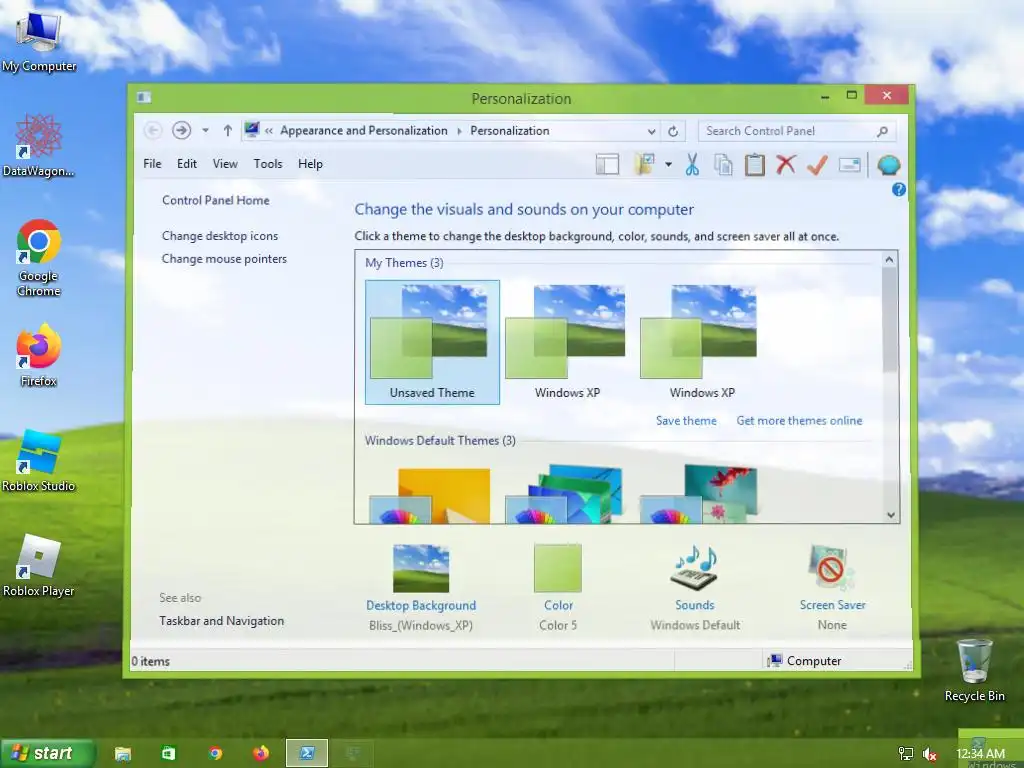Open Google Chrome desktop shortcut
Screen dimensions: 1024x768
click(39, 257)
